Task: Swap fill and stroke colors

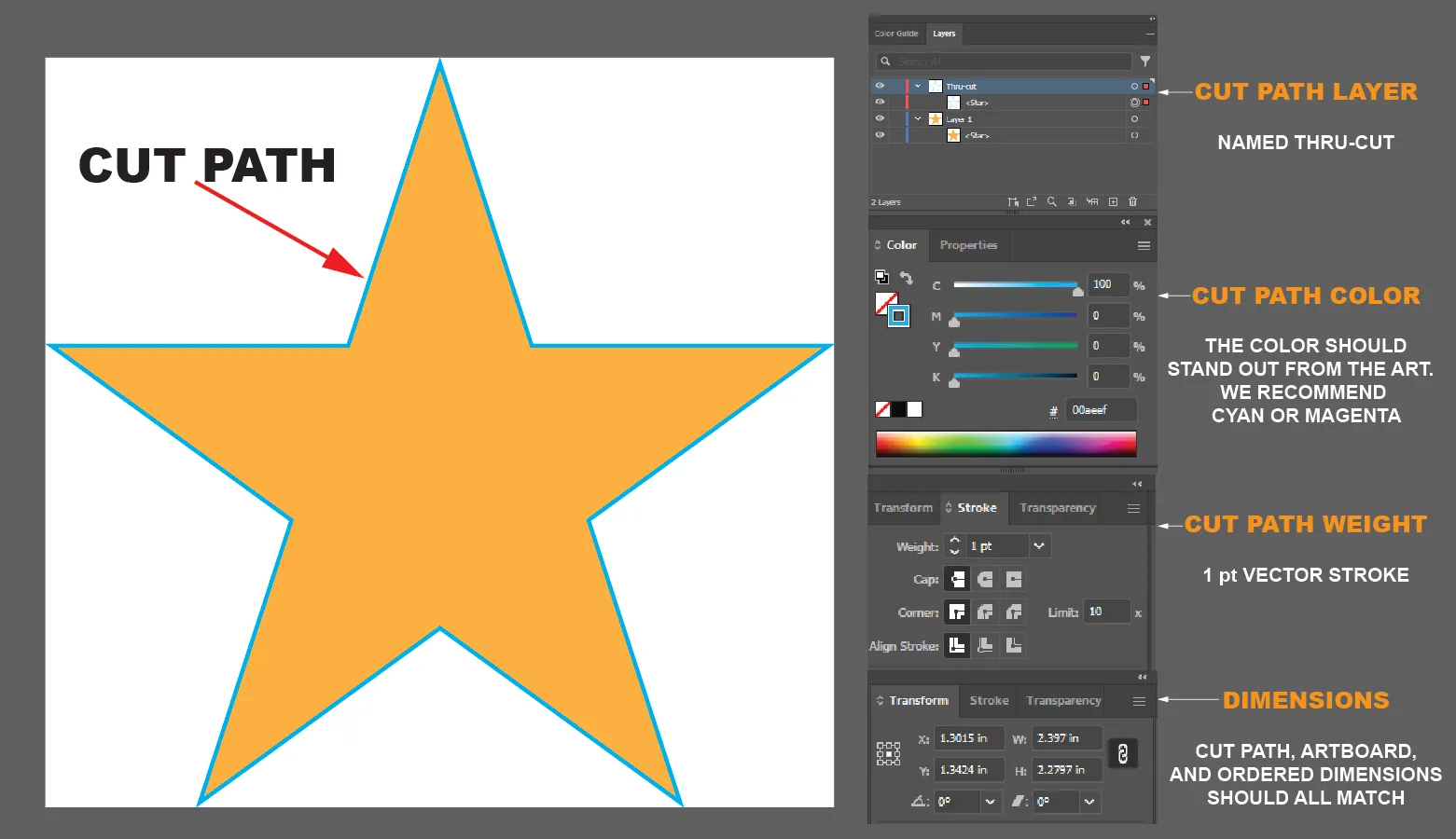Action: point(906,278)
